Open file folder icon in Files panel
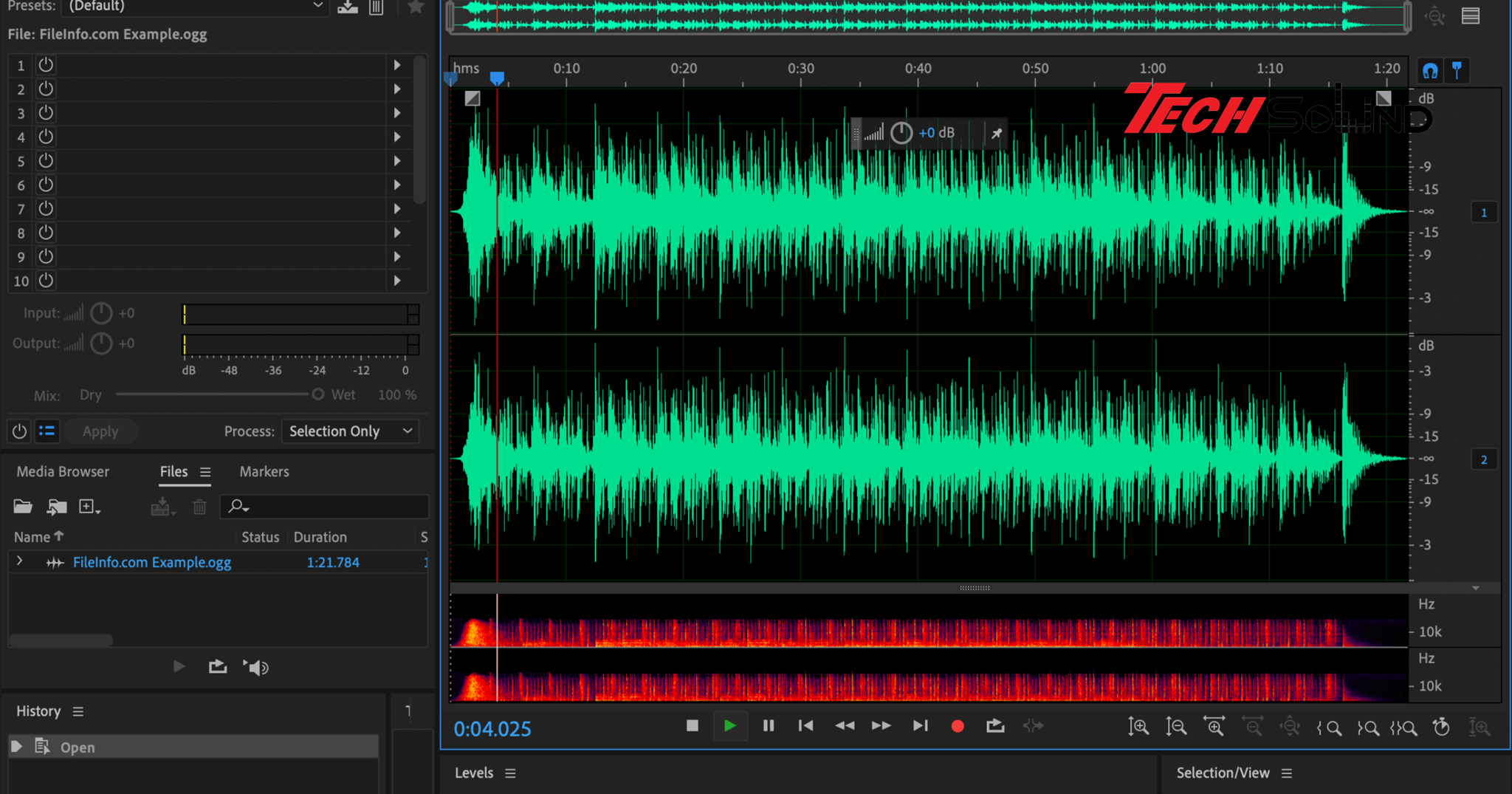The height and width of the screenshot is (794, 1512). point(23,507)
